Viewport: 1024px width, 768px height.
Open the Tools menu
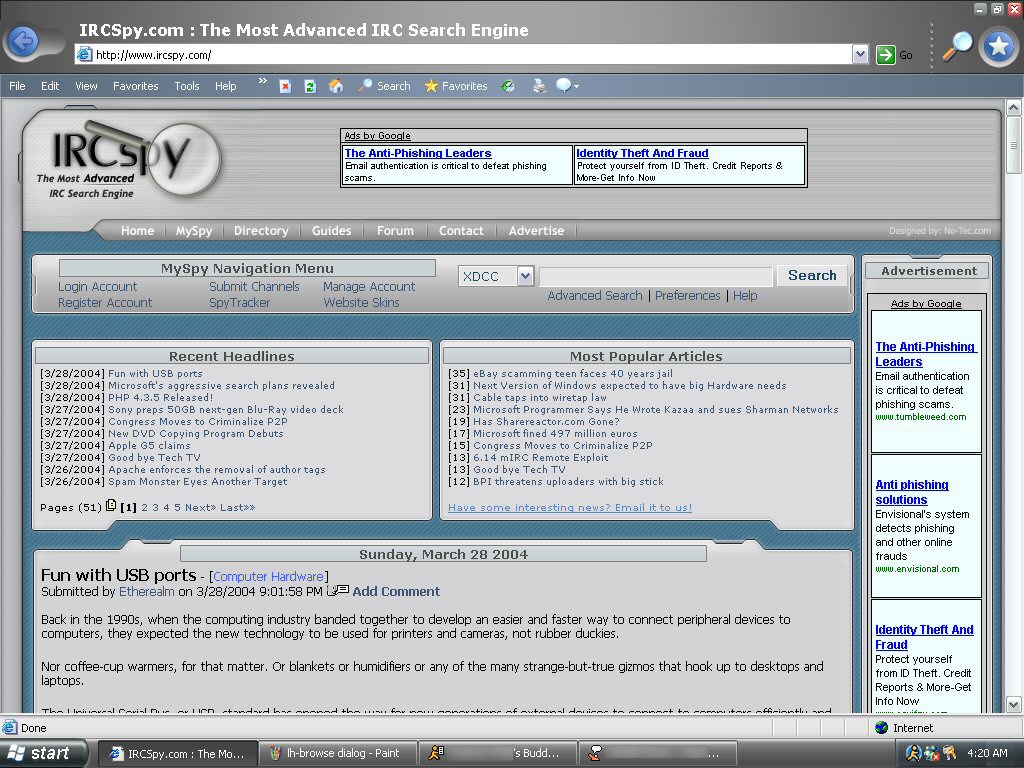point(187,86)
